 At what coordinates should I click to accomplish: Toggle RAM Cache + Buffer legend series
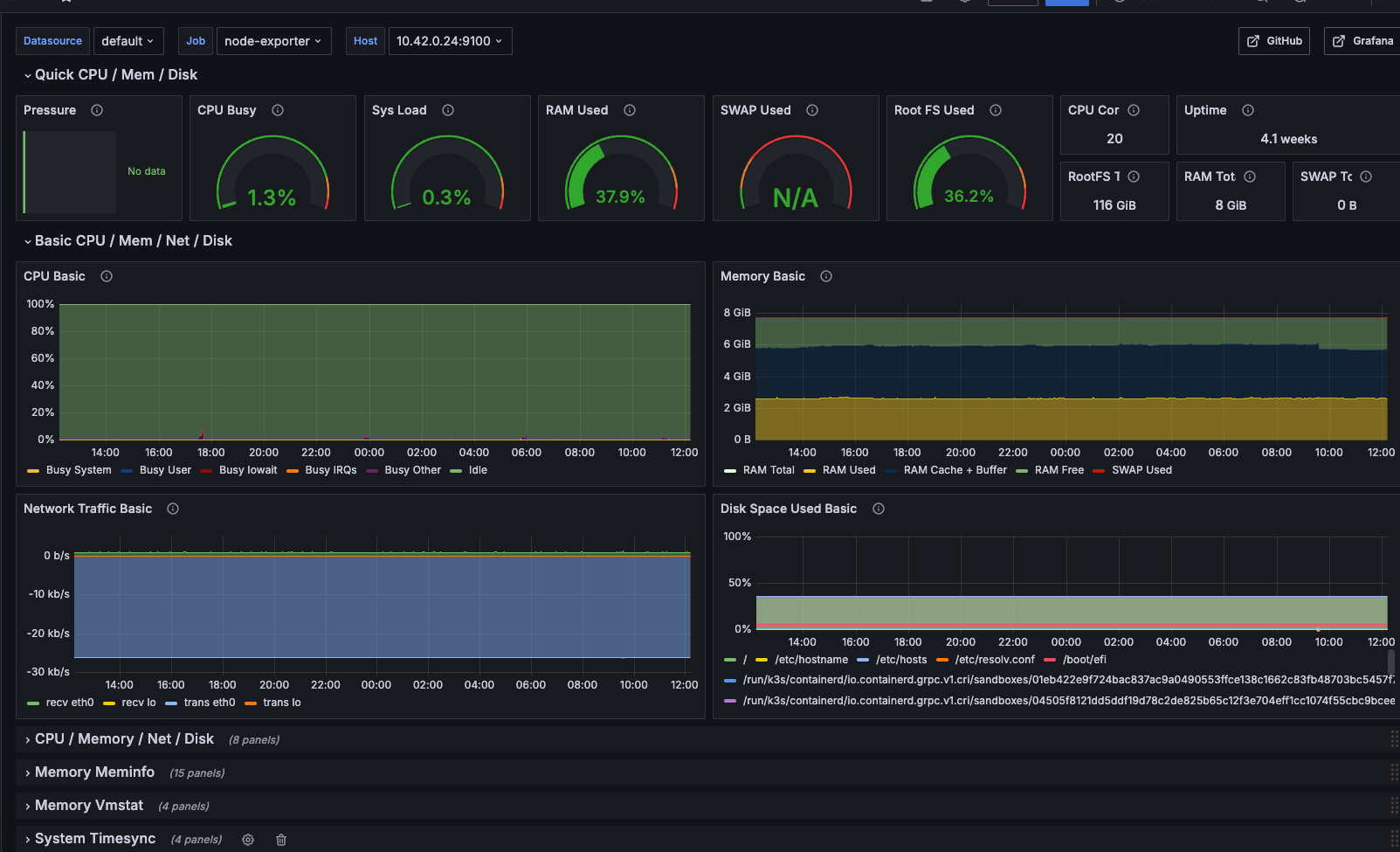[954, 470]
